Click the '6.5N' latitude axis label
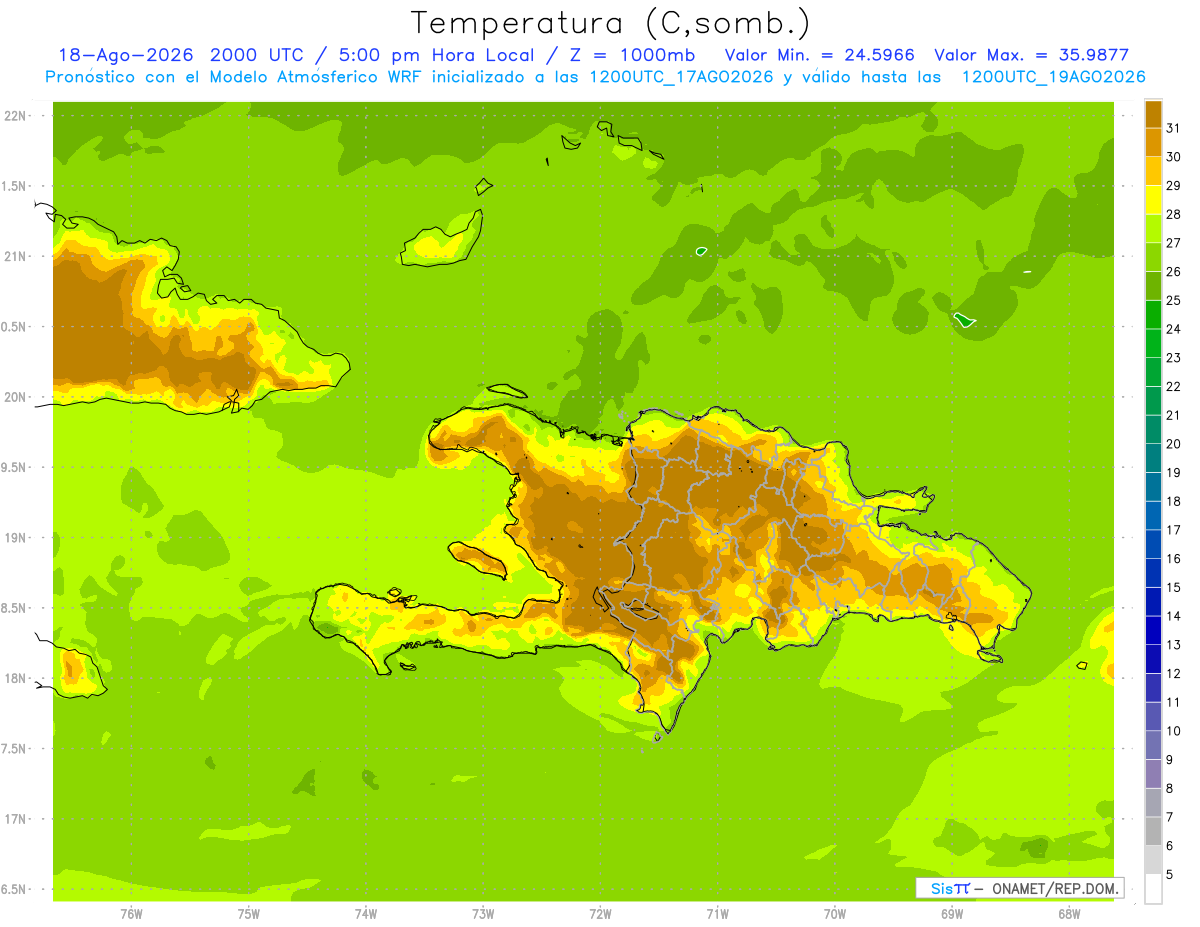This screenshot has width=1200, height=927. pos(14,889)
